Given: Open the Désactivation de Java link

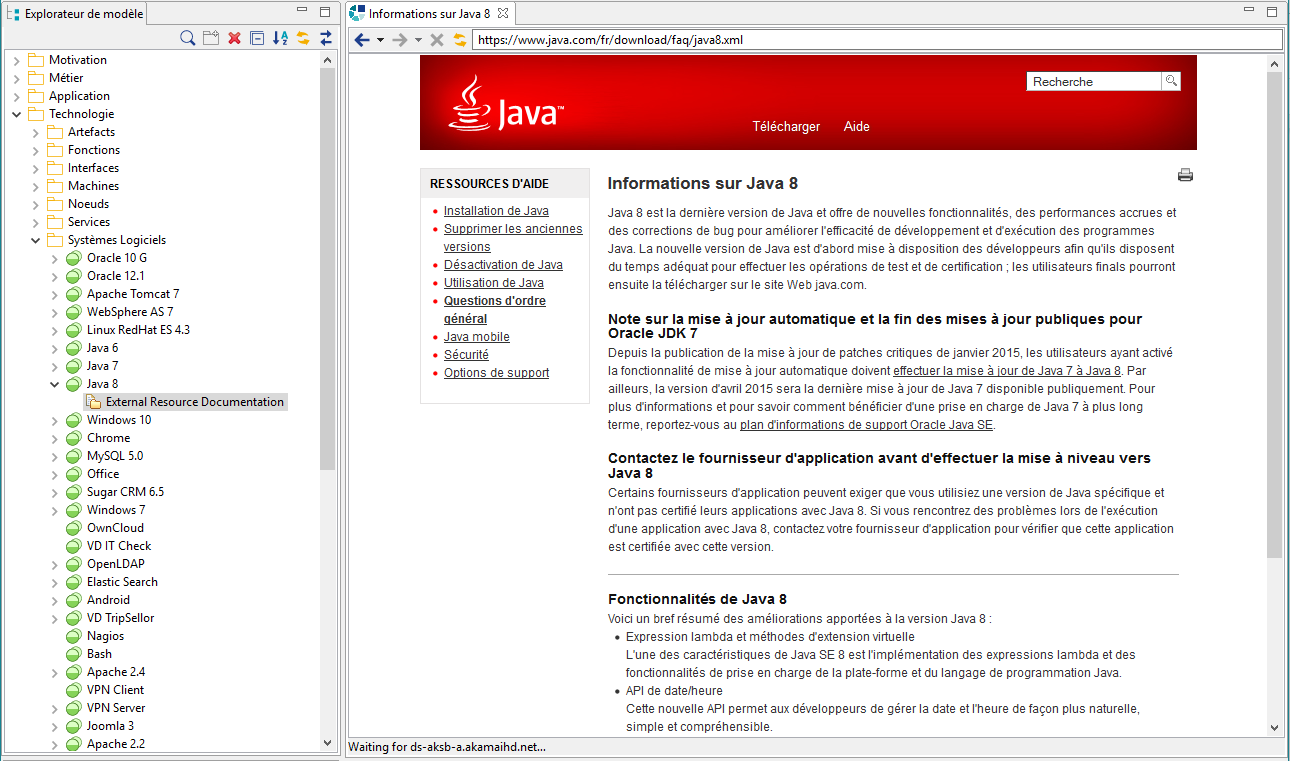Looking at the screenshot, I should click(x=503, y=265).
